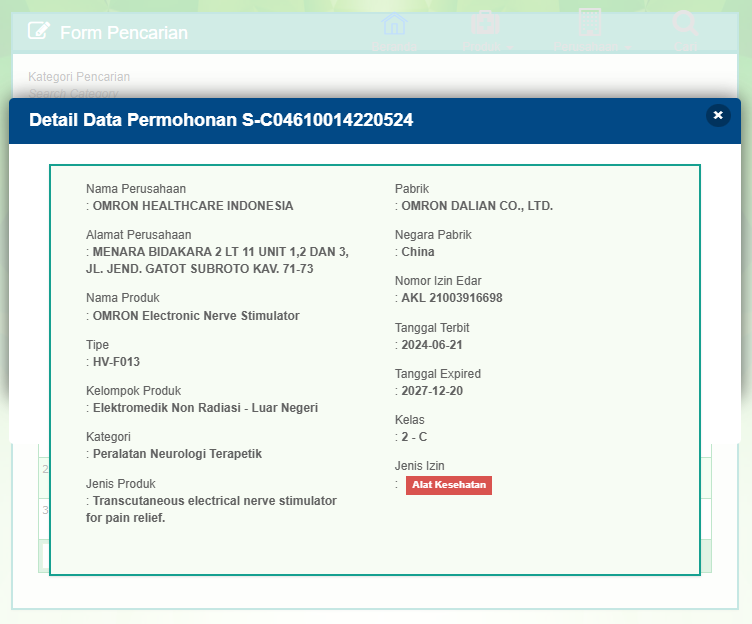Click the 2024-06-21 issue date

pos(432,345)
